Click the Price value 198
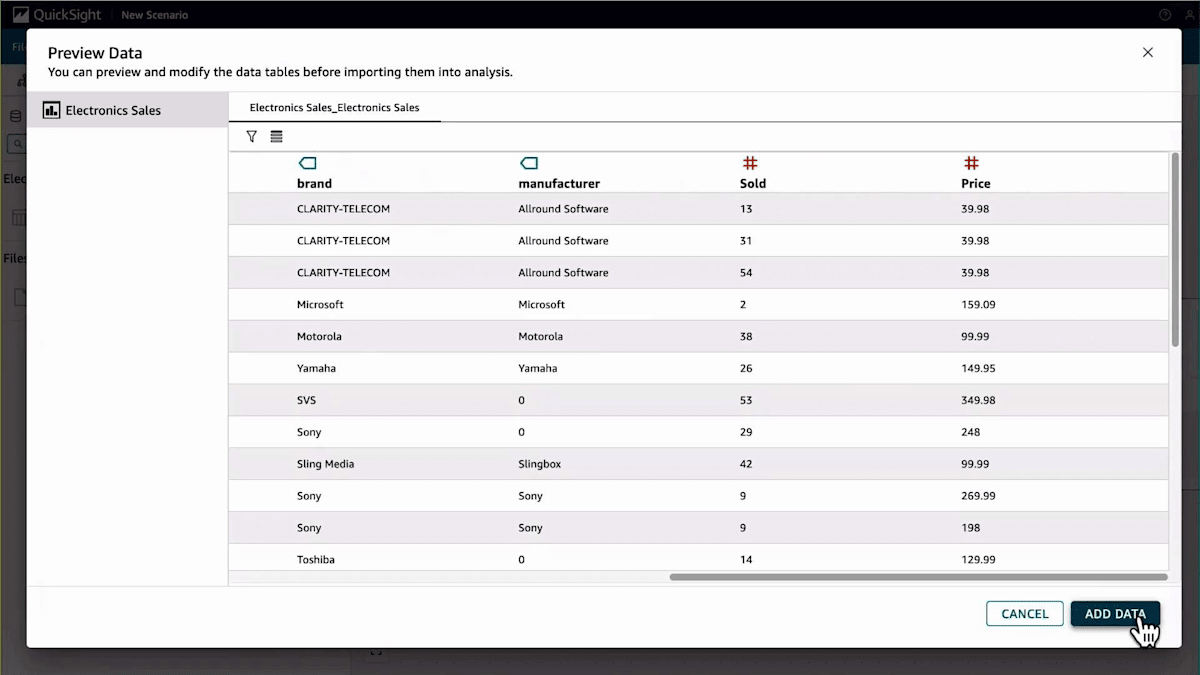Image resolution: width=1200 pixels, height=675 pixels. (970, 528)
